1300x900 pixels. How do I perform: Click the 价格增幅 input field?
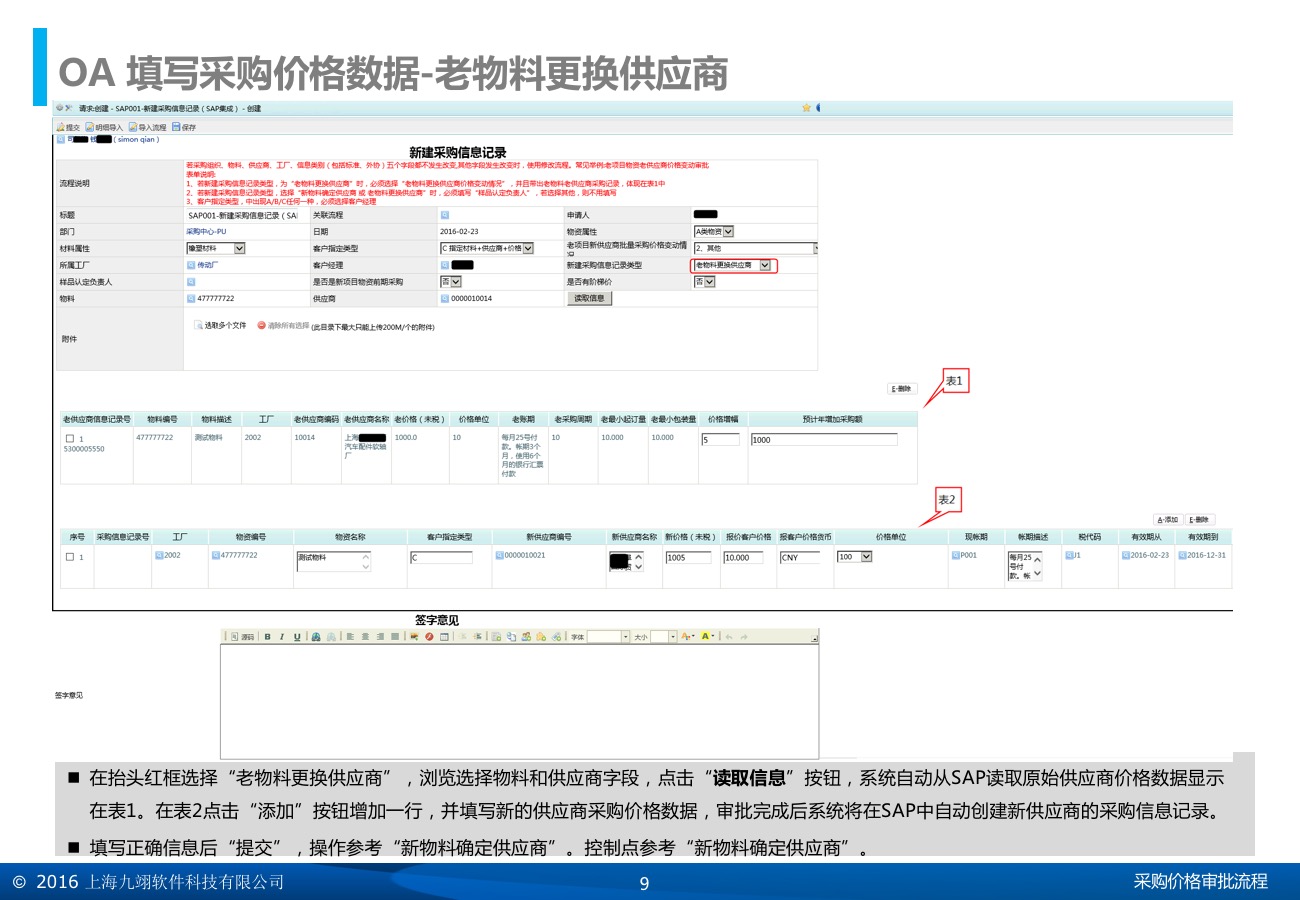pyautogui.click(x=720, y=439)
